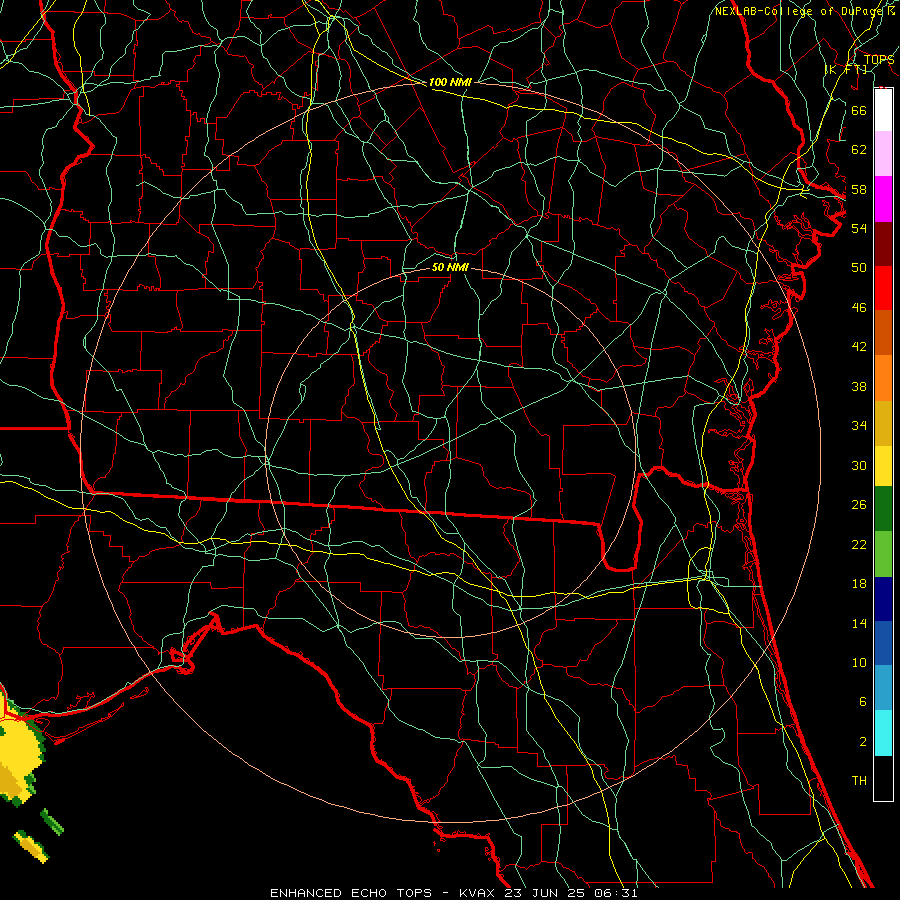The width and height of the screenshot is (900, 900).
Task: Click the '22' legend value
Action: pyautogui.click(x=859, y=544)
